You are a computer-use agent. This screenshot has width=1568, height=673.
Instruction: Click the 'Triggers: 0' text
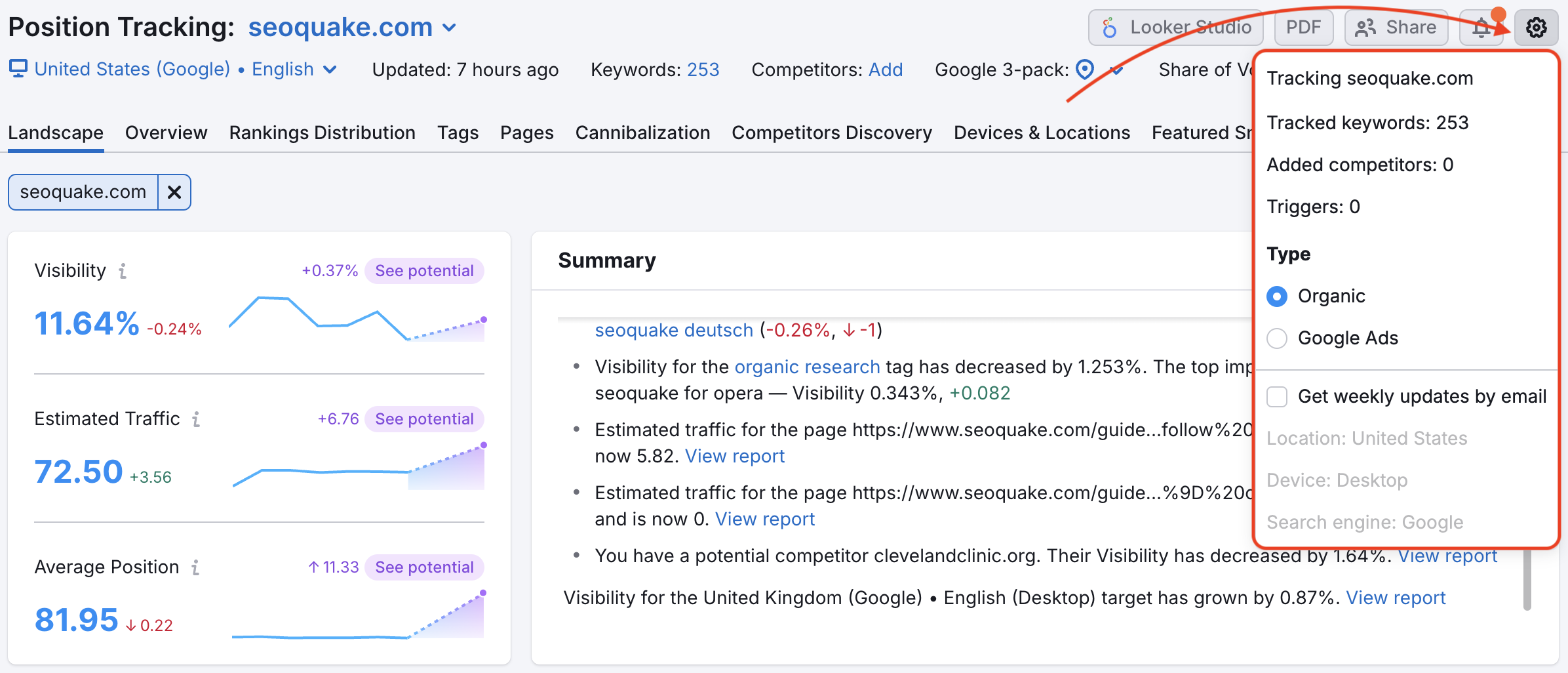1313,207
